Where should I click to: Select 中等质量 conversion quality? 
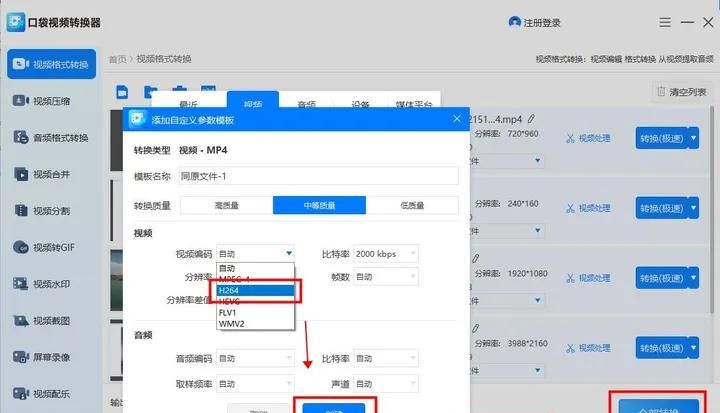[x=320, y=205]
